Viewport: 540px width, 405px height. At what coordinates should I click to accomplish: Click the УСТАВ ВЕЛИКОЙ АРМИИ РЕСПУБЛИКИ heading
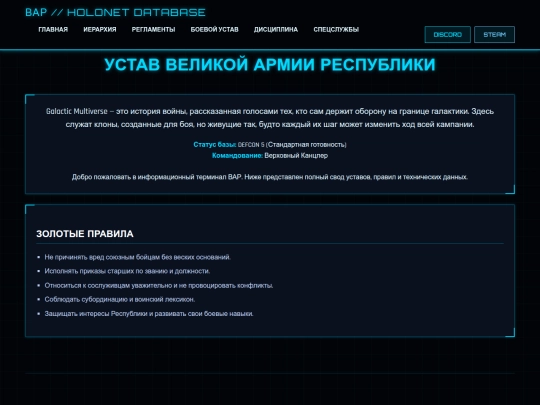(x=270, y=64)
